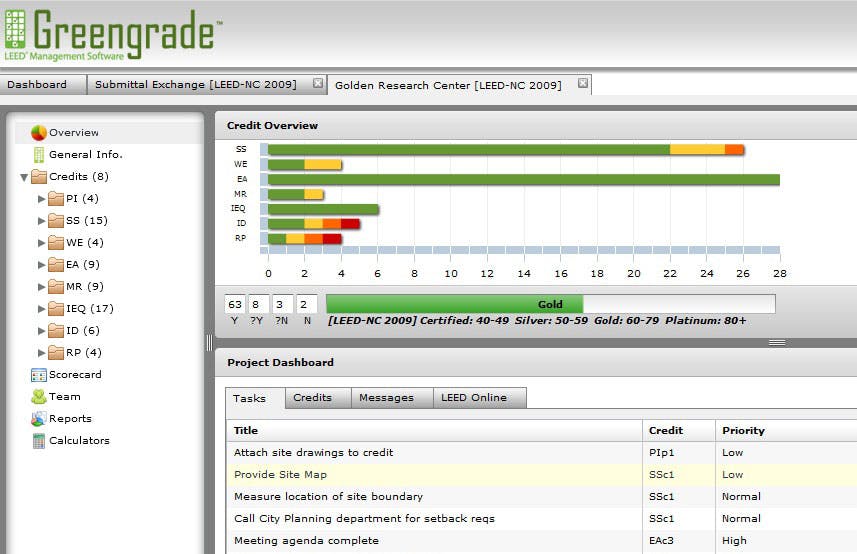This screenshot has width=857, height=554.
Task: Click the General Info. building icon
Action: click(x=39, y=155)
